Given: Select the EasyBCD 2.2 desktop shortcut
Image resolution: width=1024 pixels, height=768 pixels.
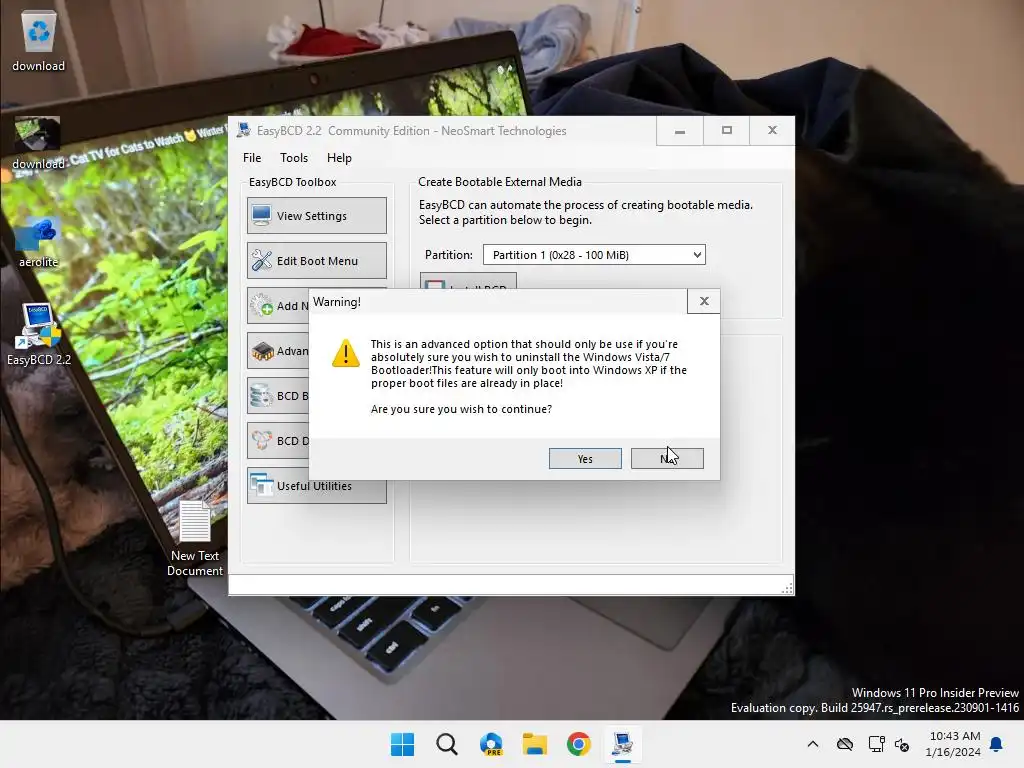Looking at the screenshot, I should [39, 334].
